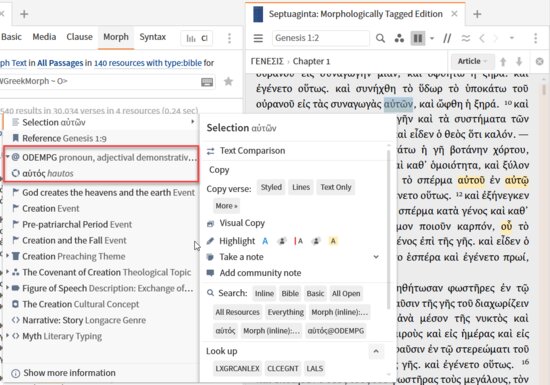
Task: Apply the yellow A highlight style
Action: [x=333, y=241]
